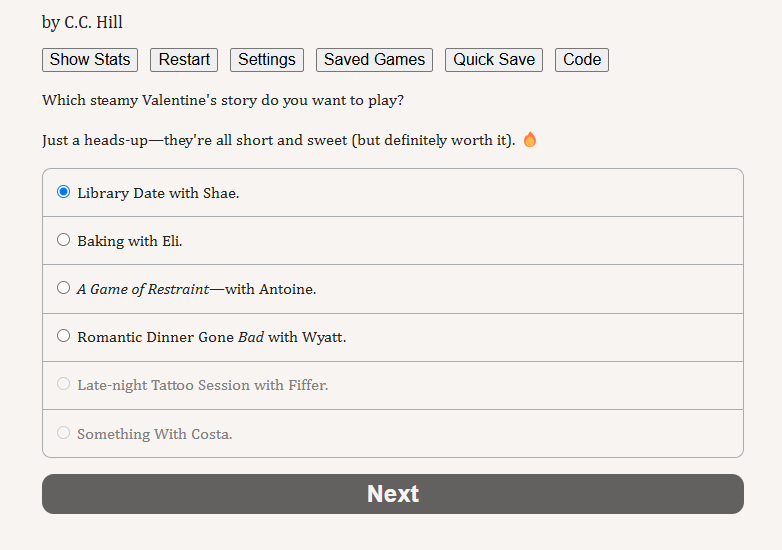Viewport: 782px width, 550px height.
Task: Click the 'with Wyatt.' label text
Action: [x=307, y=338]
